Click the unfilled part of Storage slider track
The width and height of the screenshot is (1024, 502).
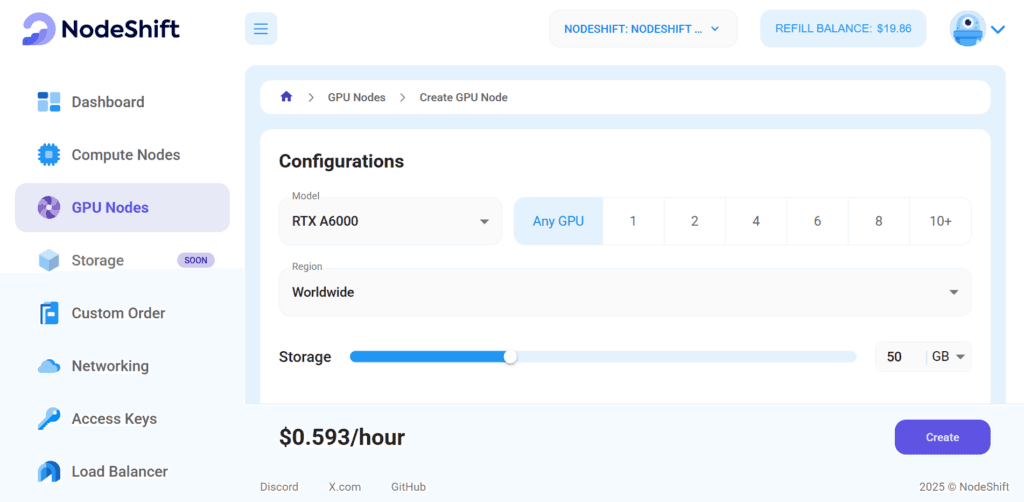(x=686, y=356)
